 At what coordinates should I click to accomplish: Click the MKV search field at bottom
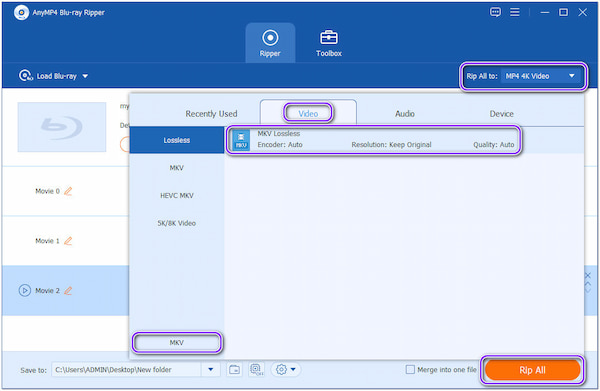tap(177, 342)
